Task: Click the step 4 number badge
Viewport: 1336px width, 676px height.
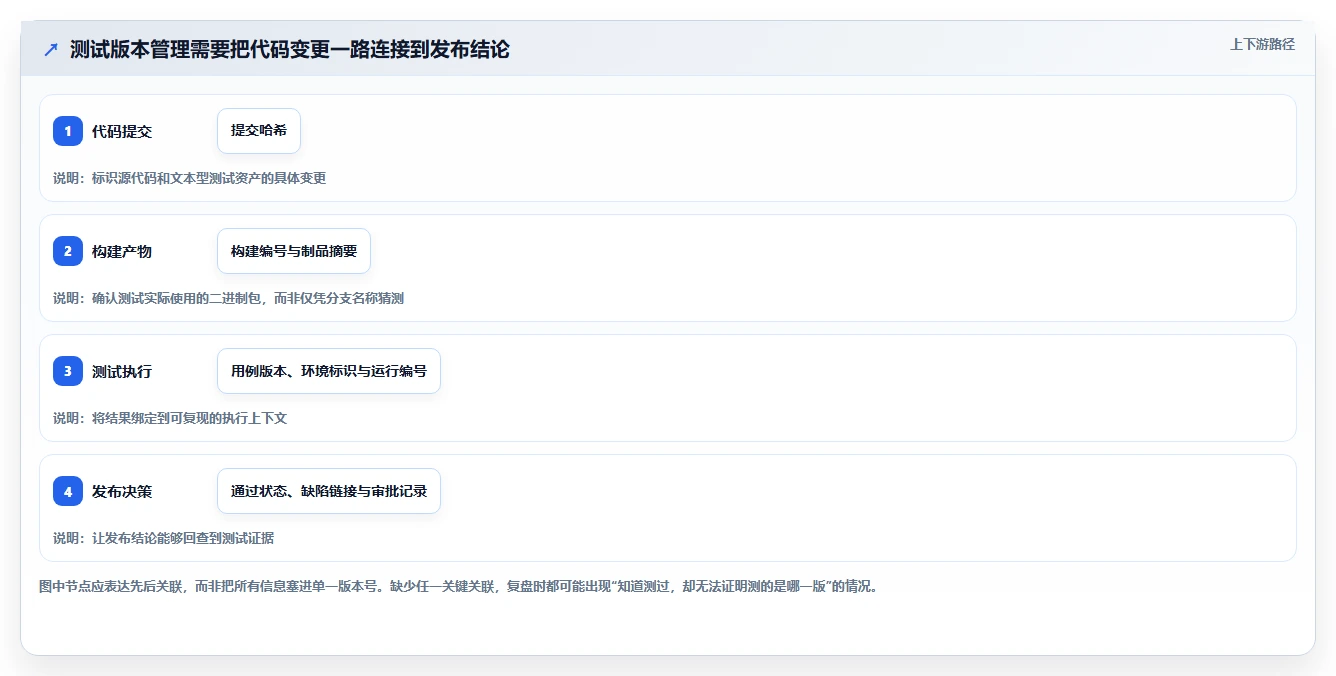Action: pos(68,491)
